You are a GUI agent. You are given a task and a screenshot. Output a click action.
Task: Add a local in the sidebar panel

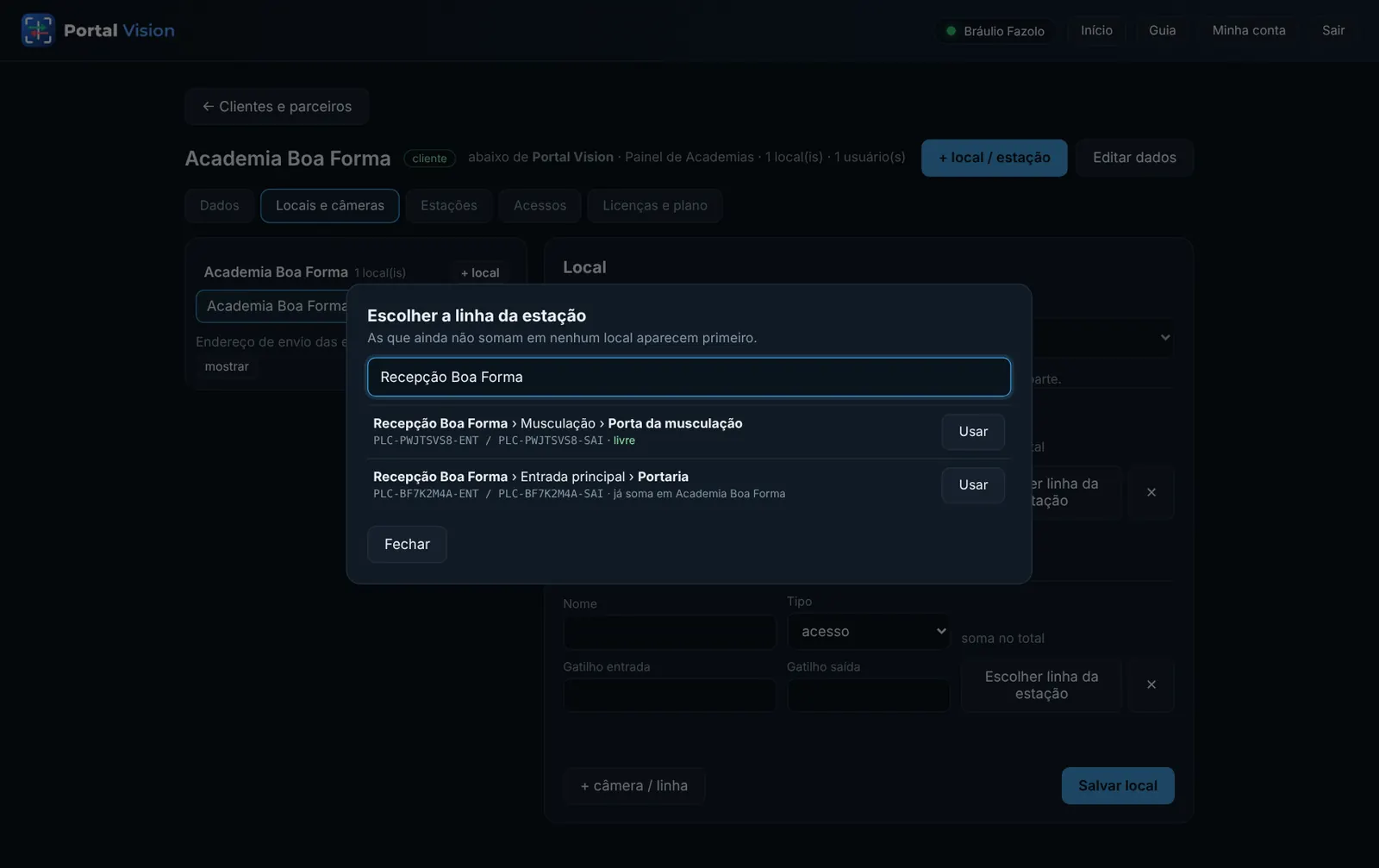click(480, 273)
